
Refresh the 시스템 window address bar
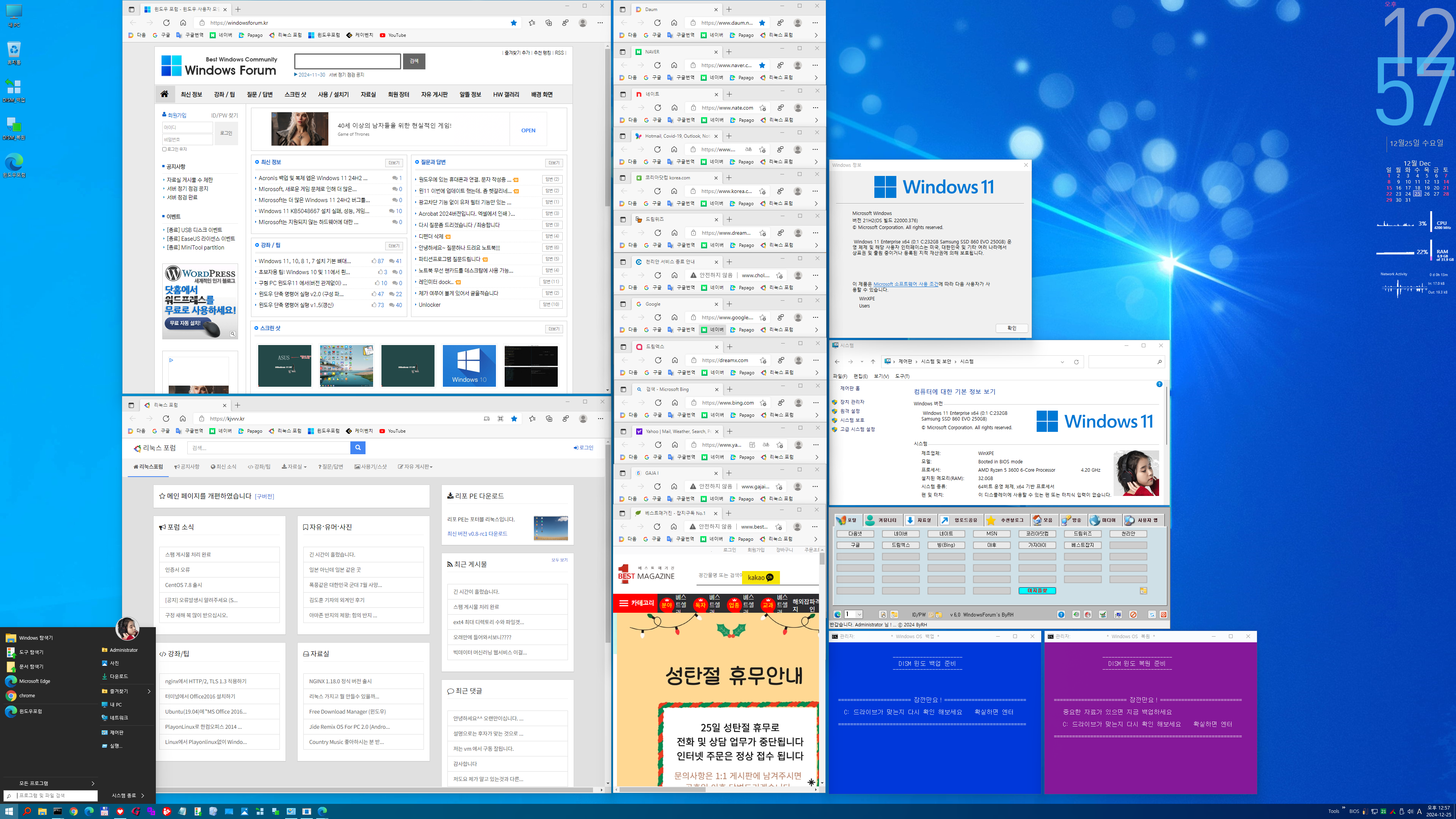tap(1076, 362)
